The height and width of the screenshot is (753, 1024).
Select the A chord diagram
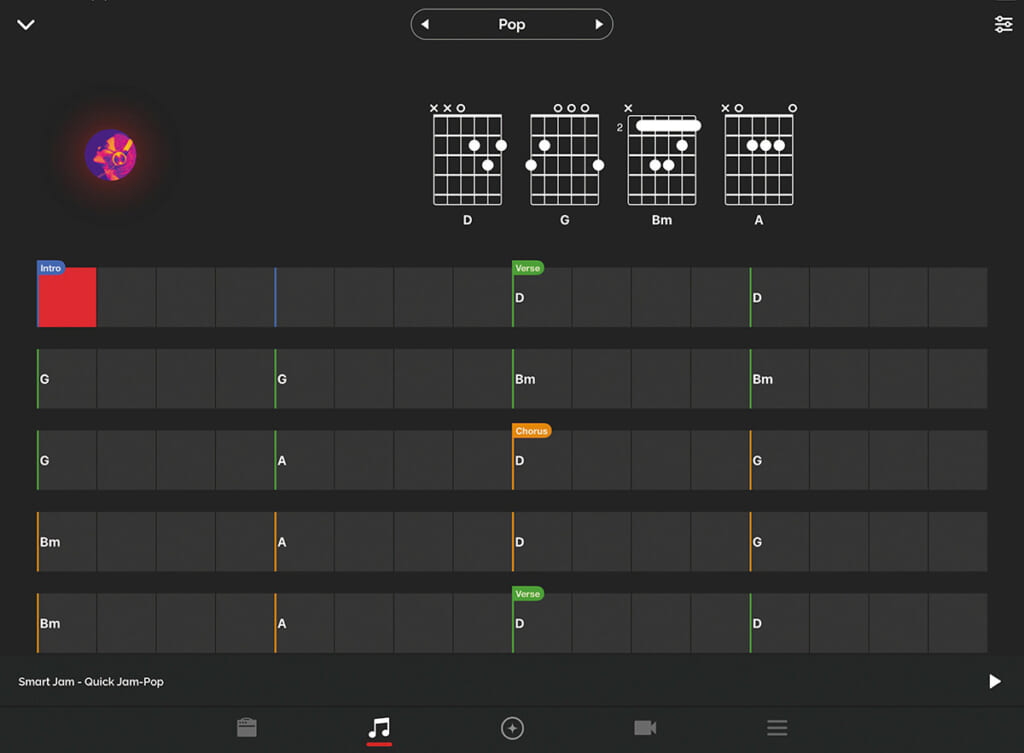pos(758,160)
